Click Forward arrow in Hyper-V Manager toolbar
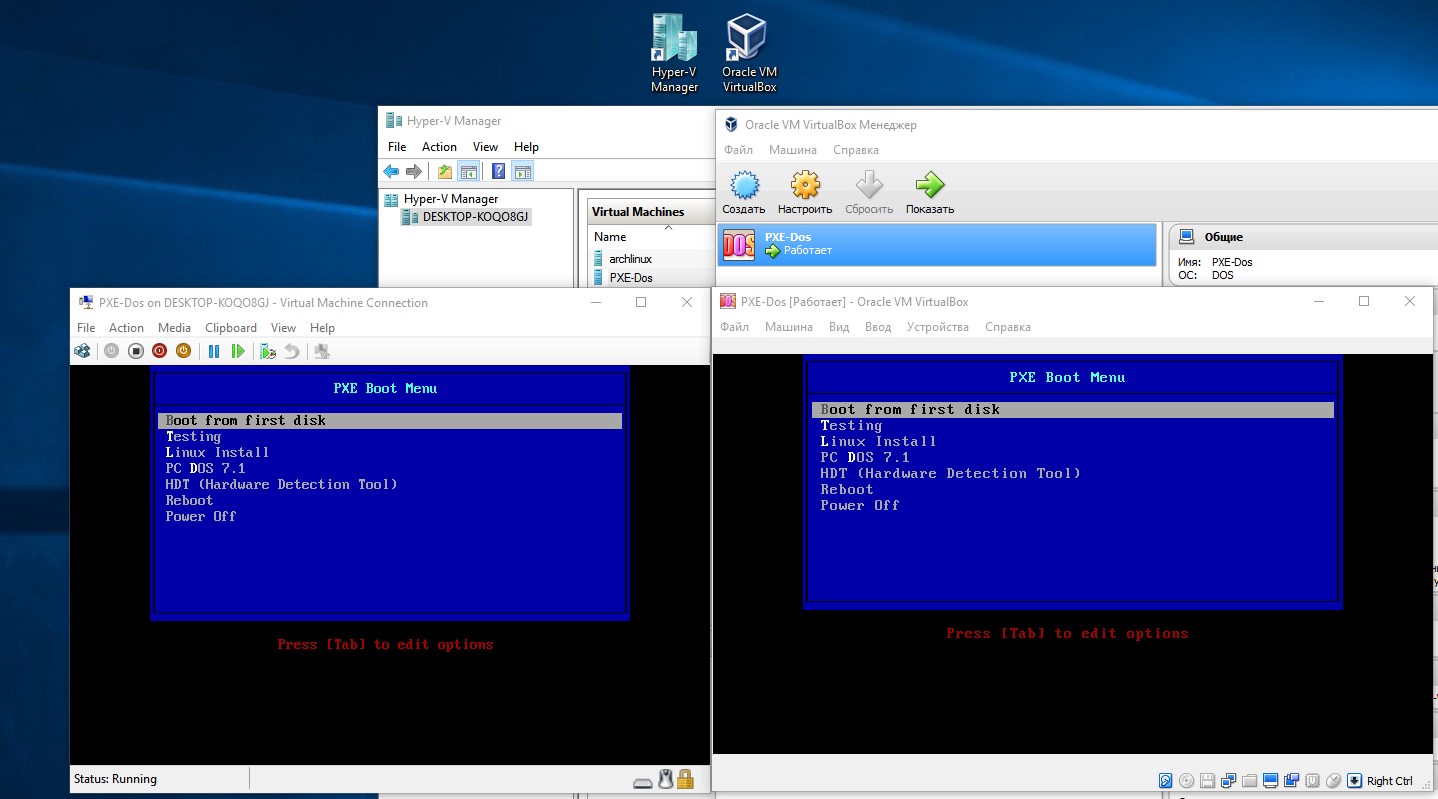 [413, 172]
